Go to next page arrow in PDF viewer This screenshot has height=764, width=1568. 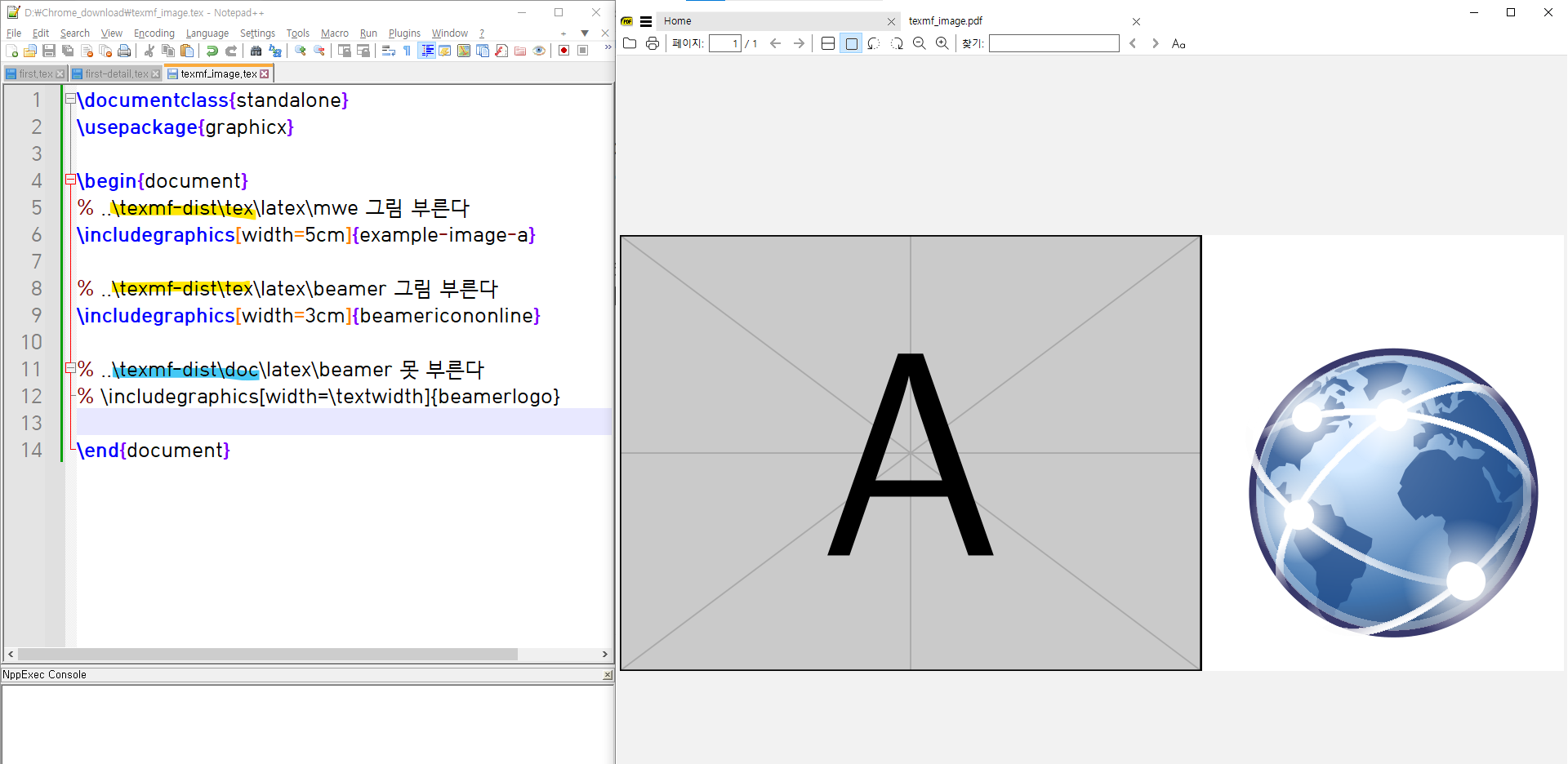(x=799, y=43)
